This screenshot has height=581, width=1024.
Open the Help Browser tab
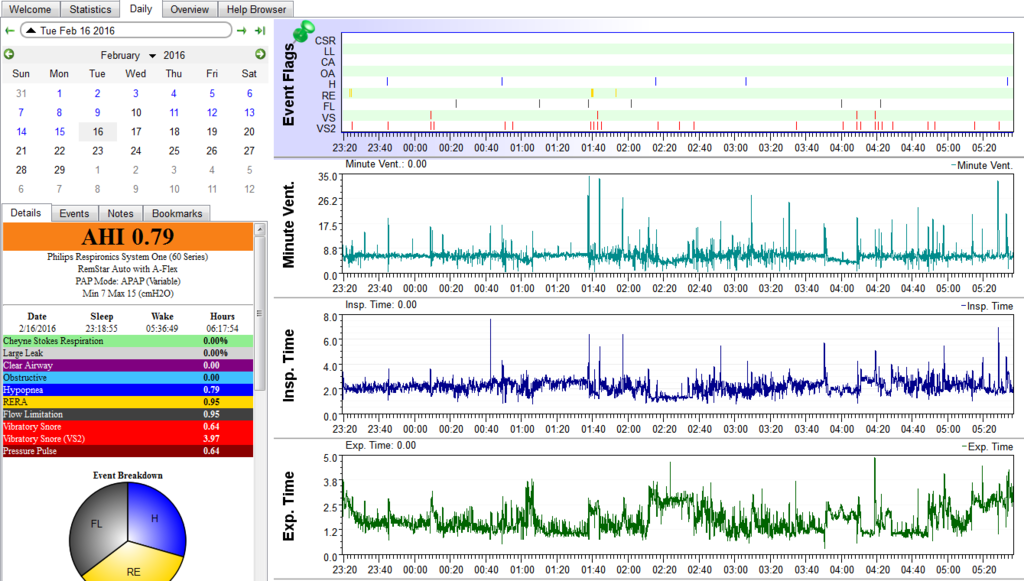point(254,9)
